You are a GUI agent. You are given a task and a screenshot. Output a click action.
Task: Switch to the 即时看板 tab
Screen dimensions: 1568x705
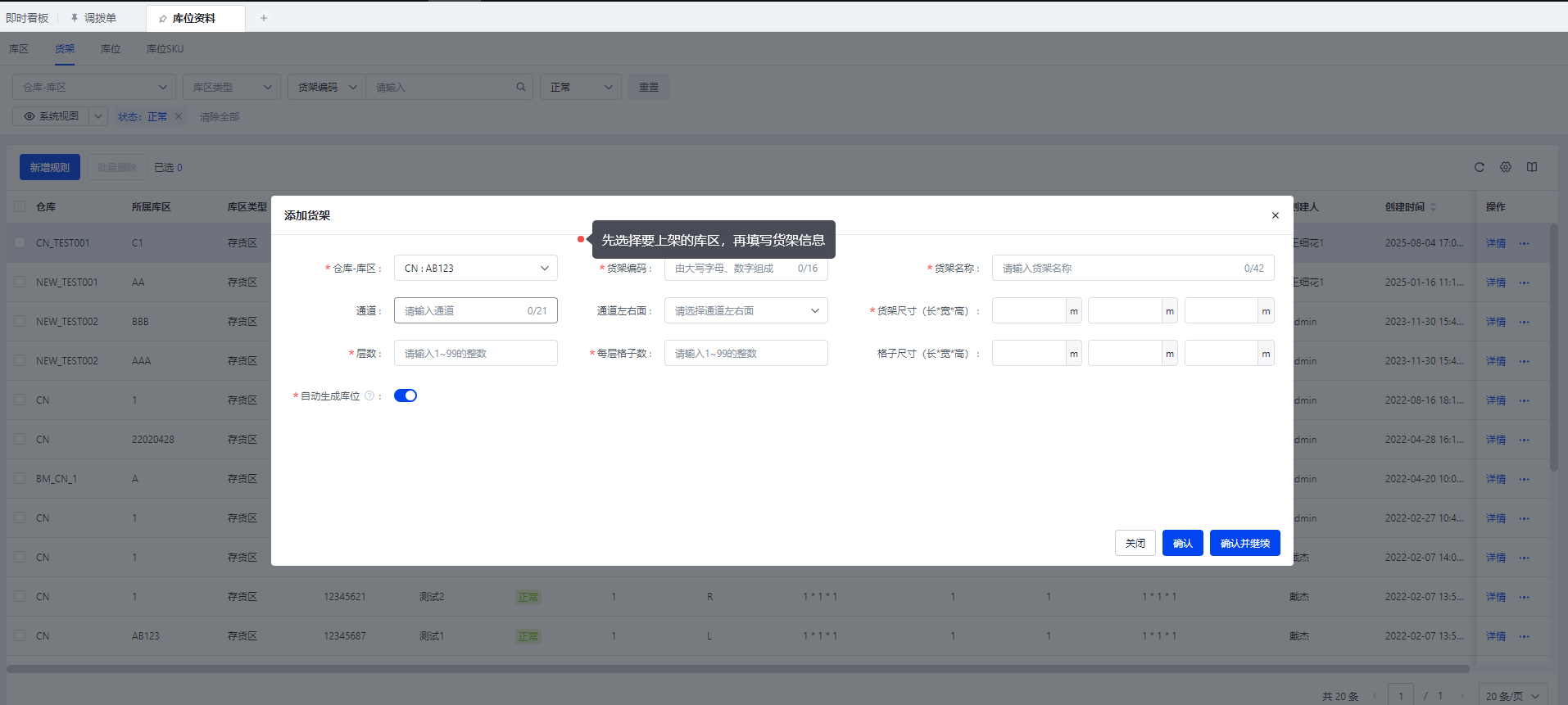pos(27,18)
